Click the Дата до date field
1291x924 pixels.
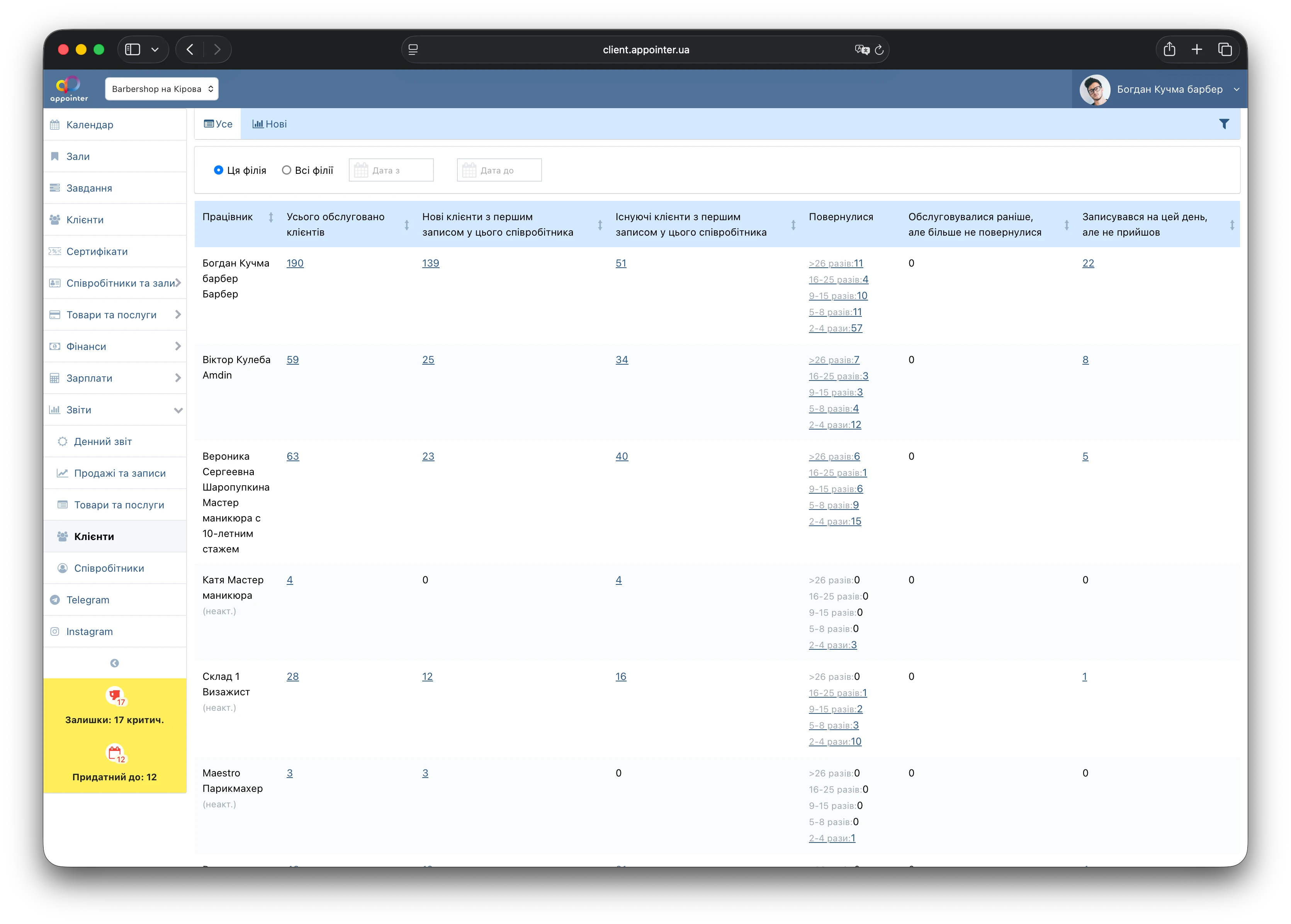click(499, 170)
